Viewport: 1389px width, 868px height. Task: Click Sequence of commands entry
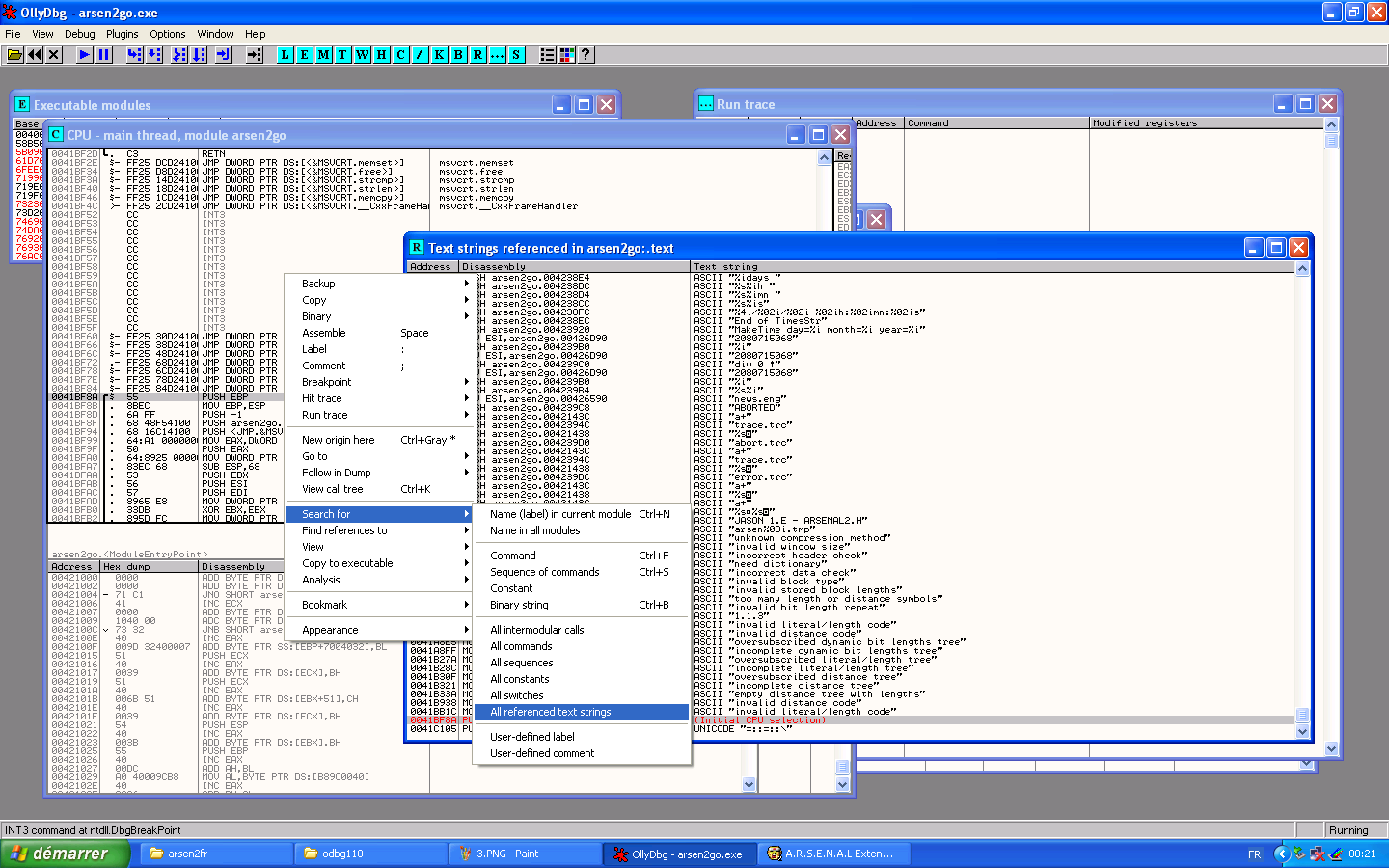[x=582, y=572]
